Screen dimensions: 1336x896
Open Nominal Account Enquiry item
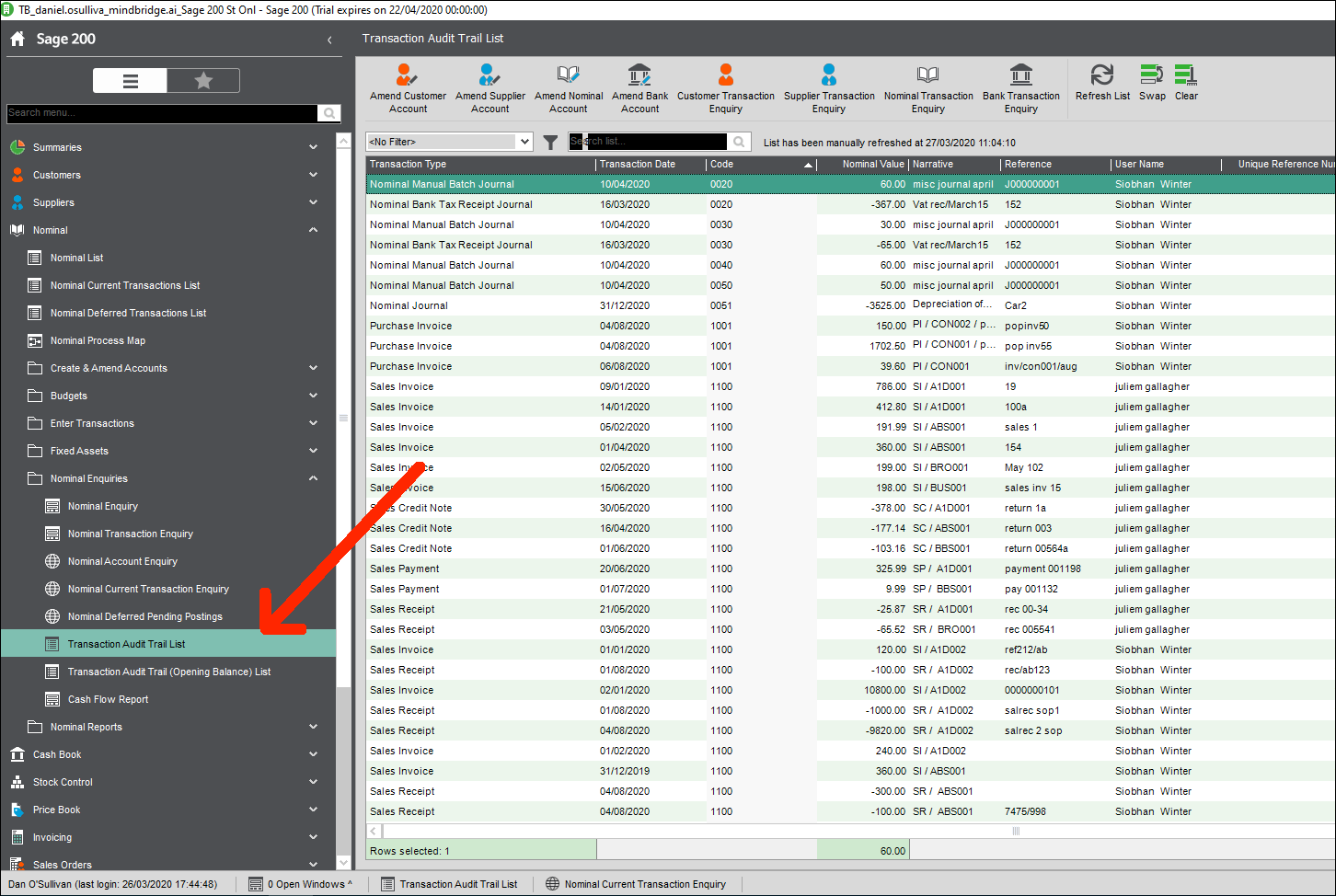pos(122,561)
